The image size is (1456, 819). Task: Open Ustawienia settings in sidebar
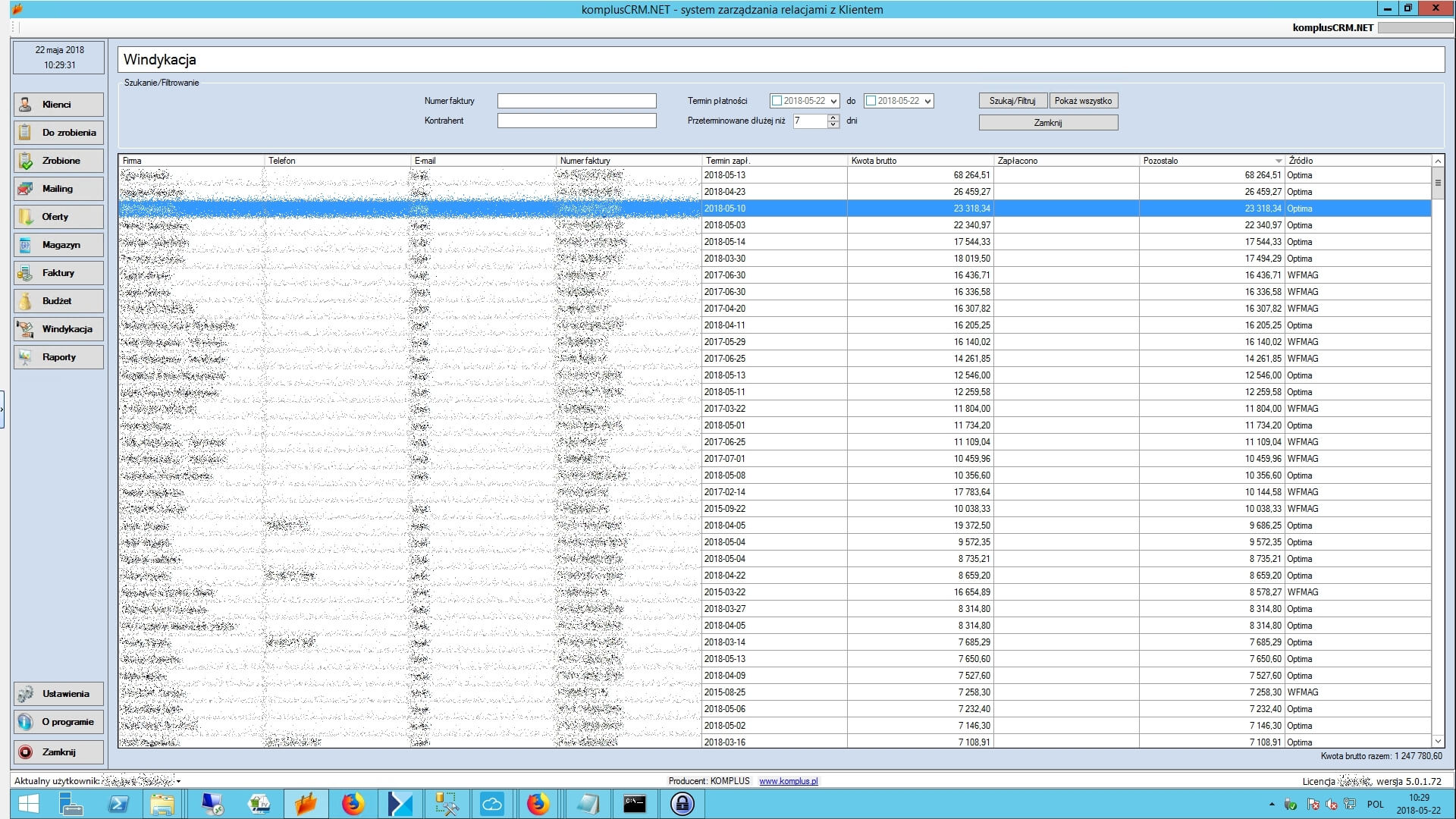(58, 694)
